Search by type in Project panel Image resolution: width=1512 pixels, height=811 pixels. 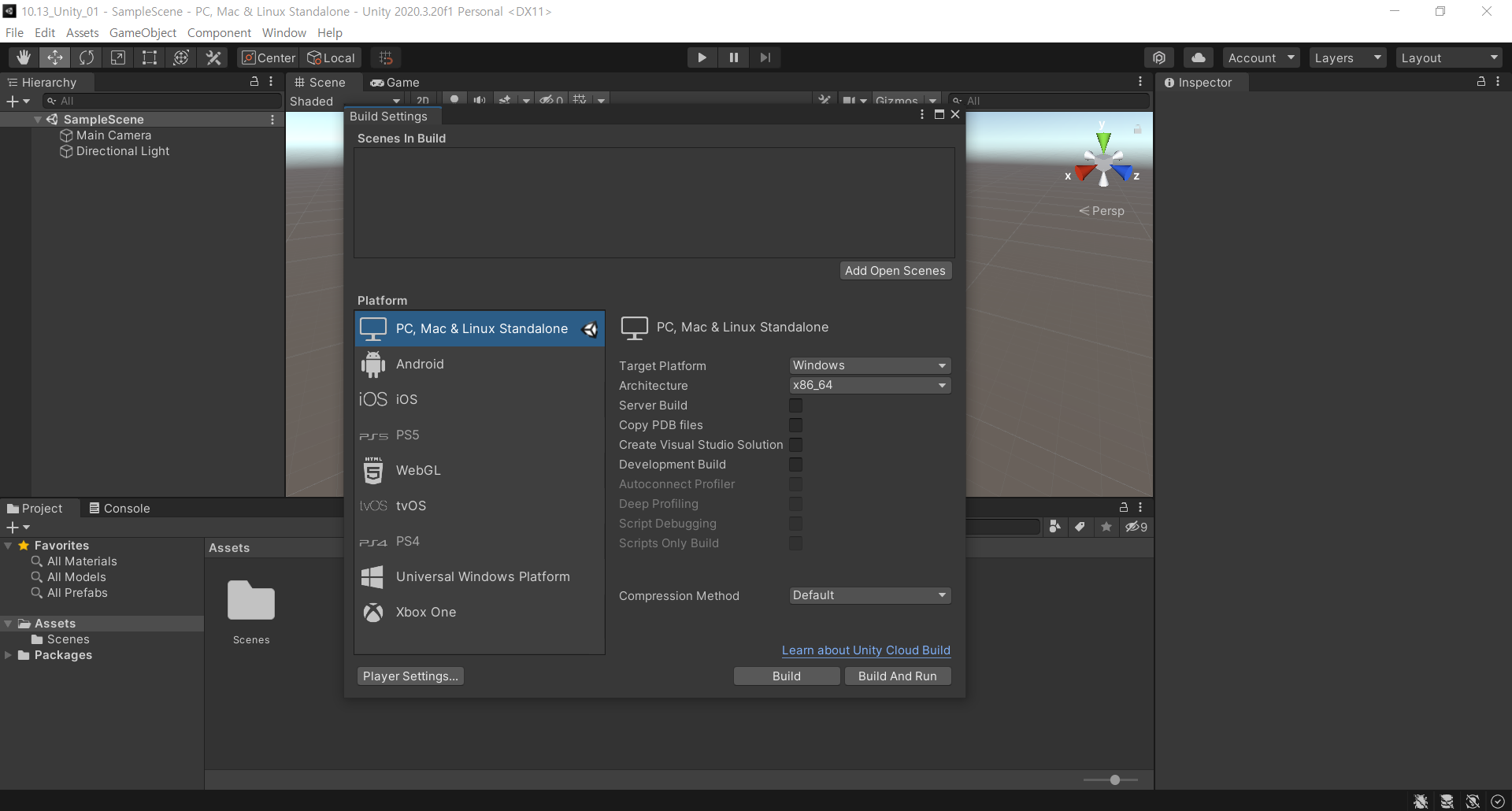[x=1055, y=527]
